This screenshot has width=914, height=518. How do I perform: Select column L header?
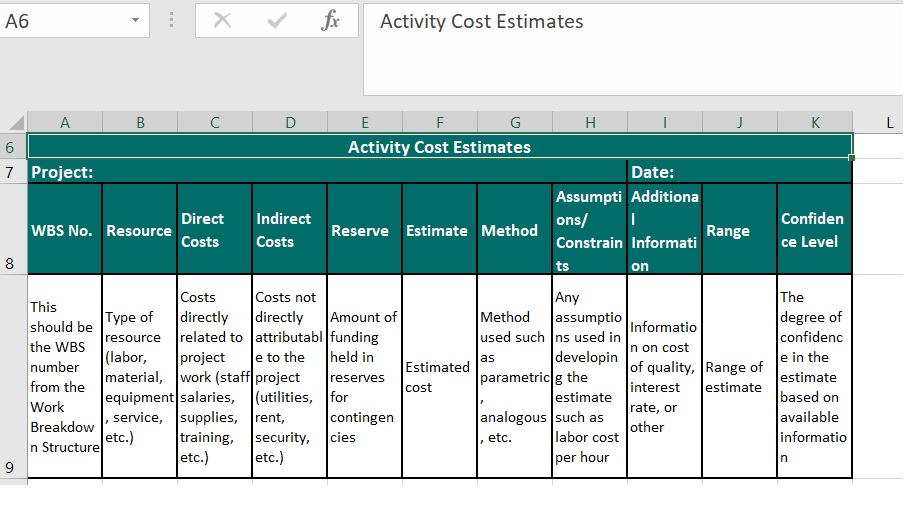pos(888,122)
